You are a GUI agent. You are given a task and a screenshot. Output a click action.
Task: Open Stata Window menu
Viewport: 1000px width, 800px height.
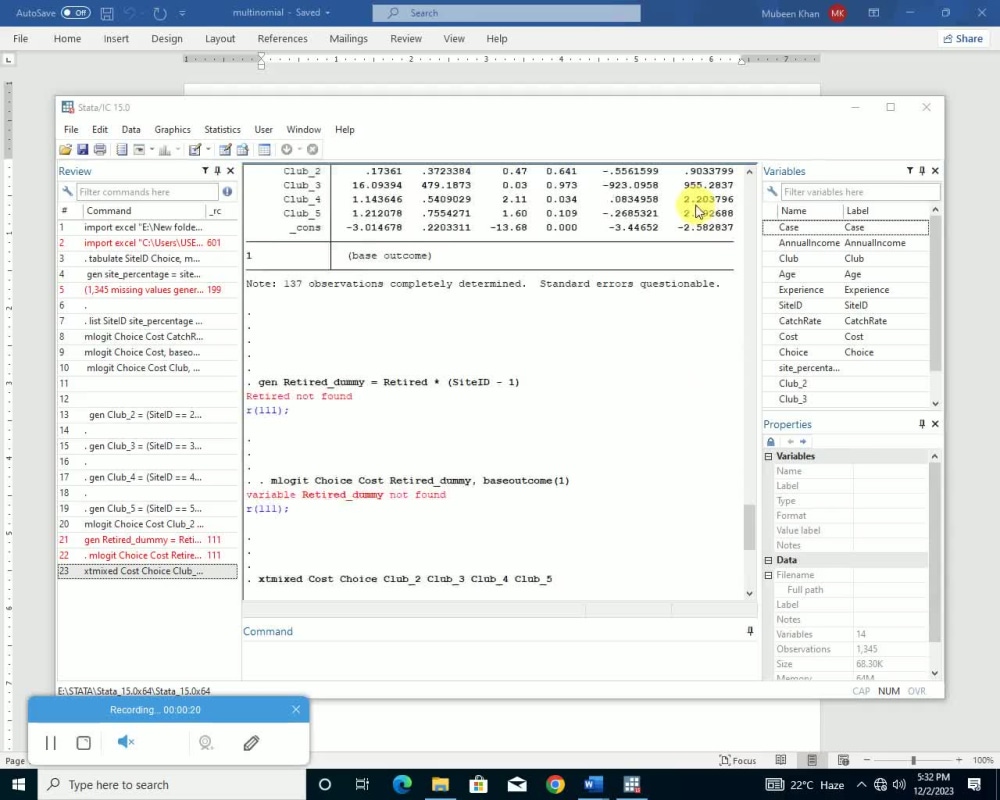coord(304,130)
